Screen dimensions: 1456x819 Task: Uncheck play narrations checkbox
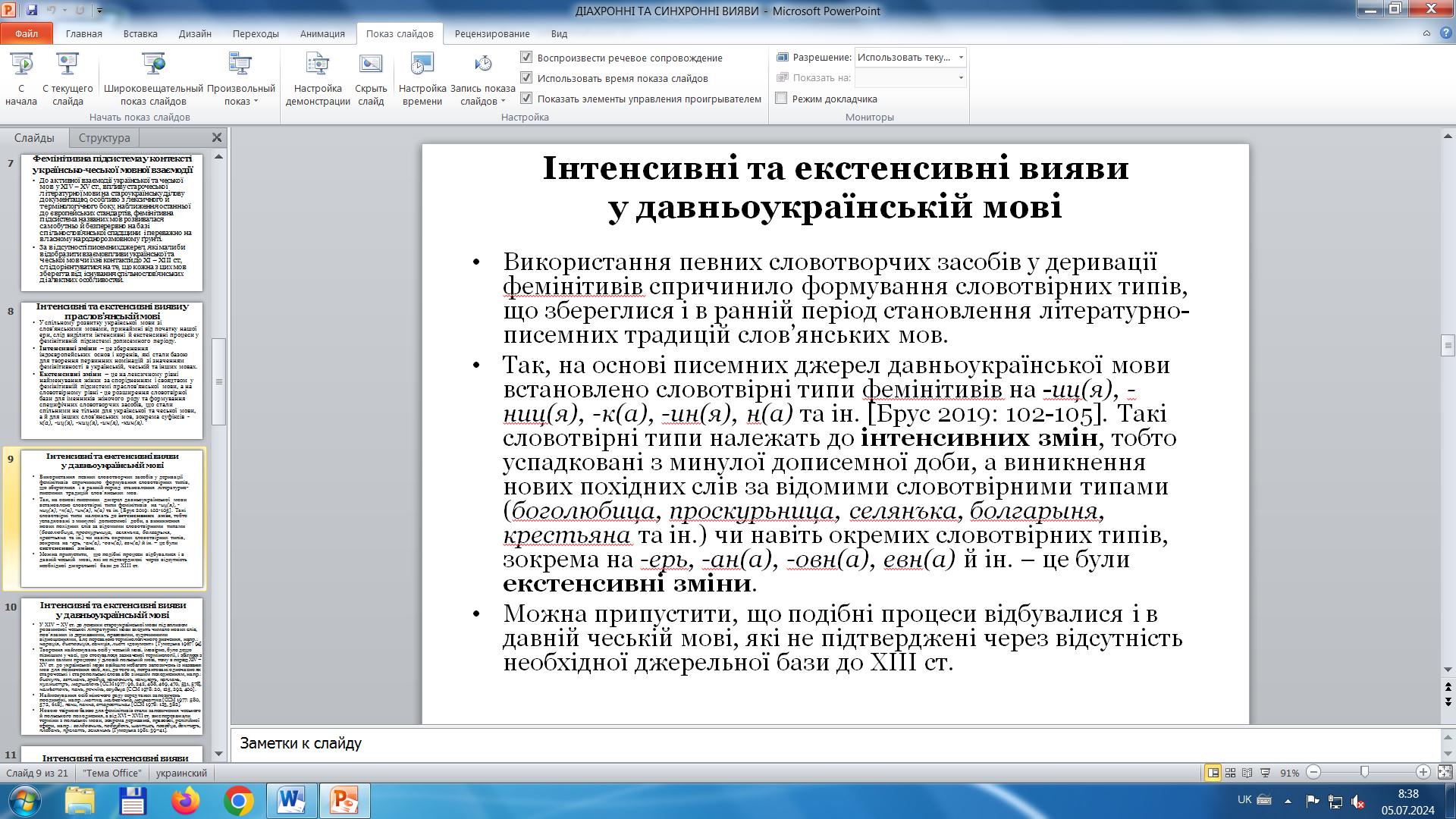click(x=526, y=58)
